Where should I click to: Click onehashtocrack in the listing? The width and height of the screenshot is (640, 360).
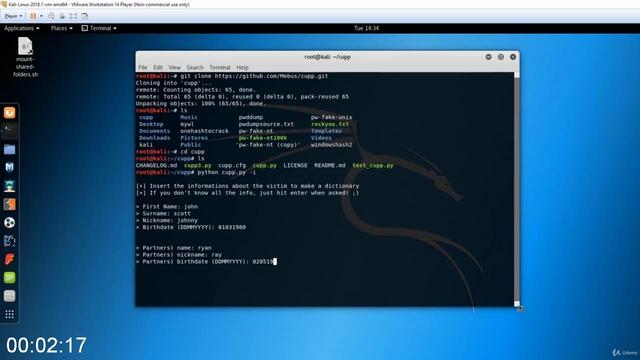pyautogui.click(x=204, y=131)
